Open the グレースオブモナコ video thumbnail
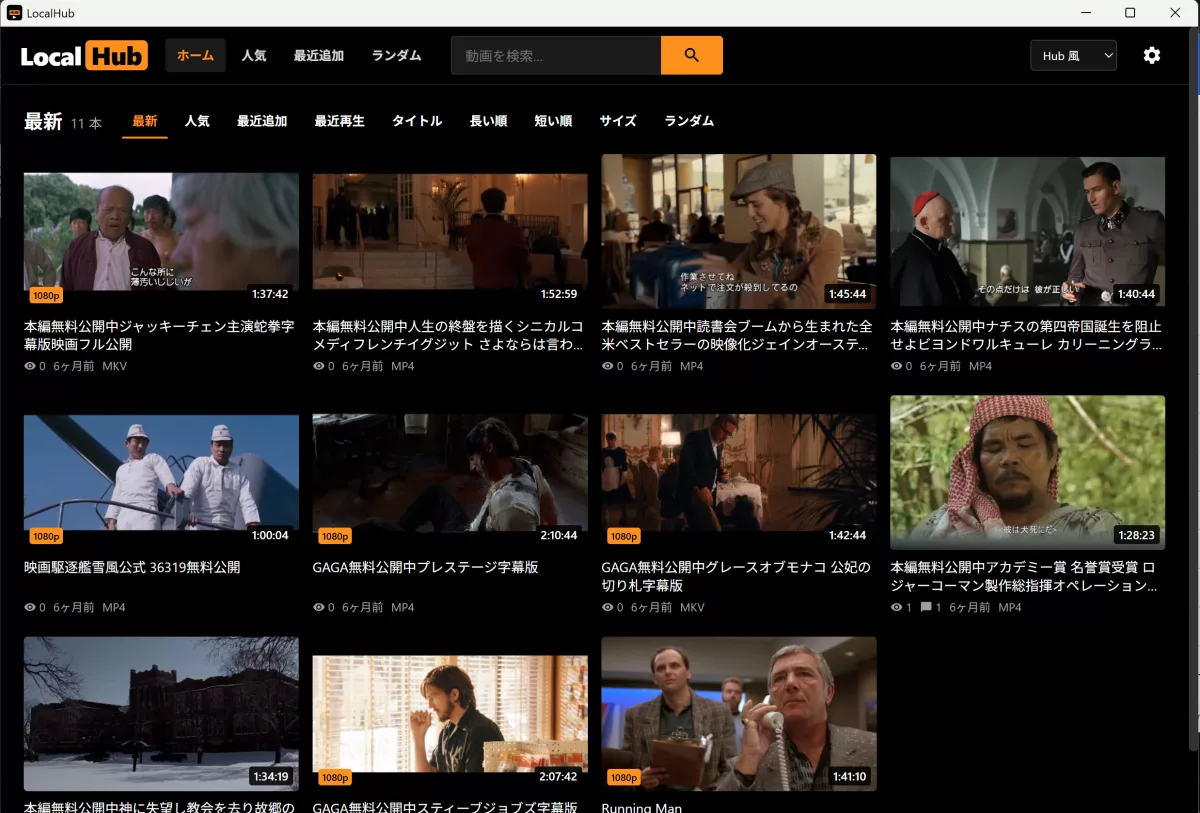 click(x=739, y=473)
